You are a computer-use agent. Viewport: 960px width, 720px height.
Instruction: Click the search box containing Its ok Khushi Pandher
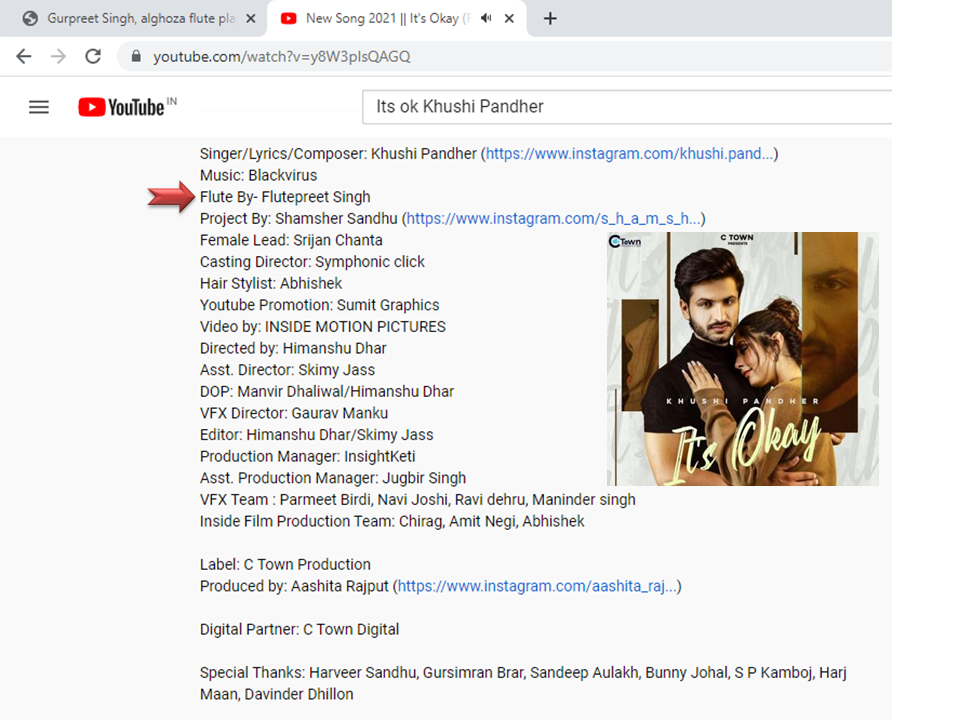pos(620,106)
